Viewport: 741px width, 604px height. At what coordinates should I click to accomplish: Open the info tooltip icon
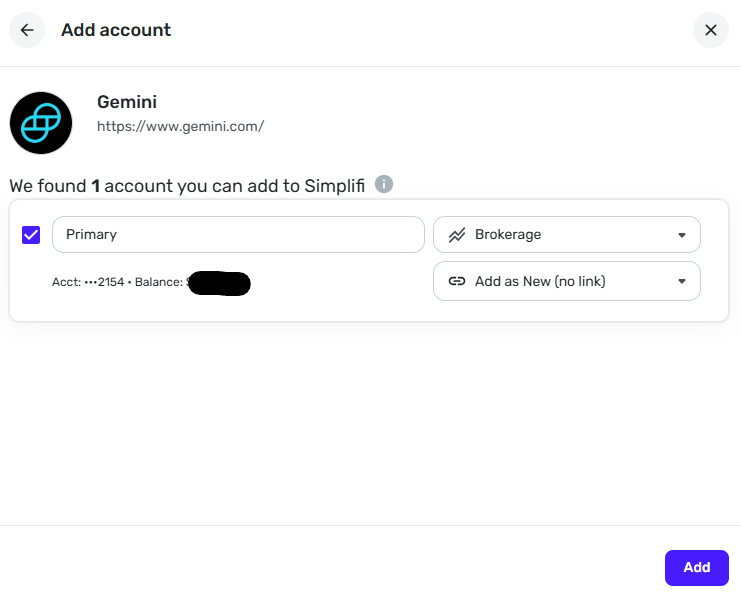point(384,184)
